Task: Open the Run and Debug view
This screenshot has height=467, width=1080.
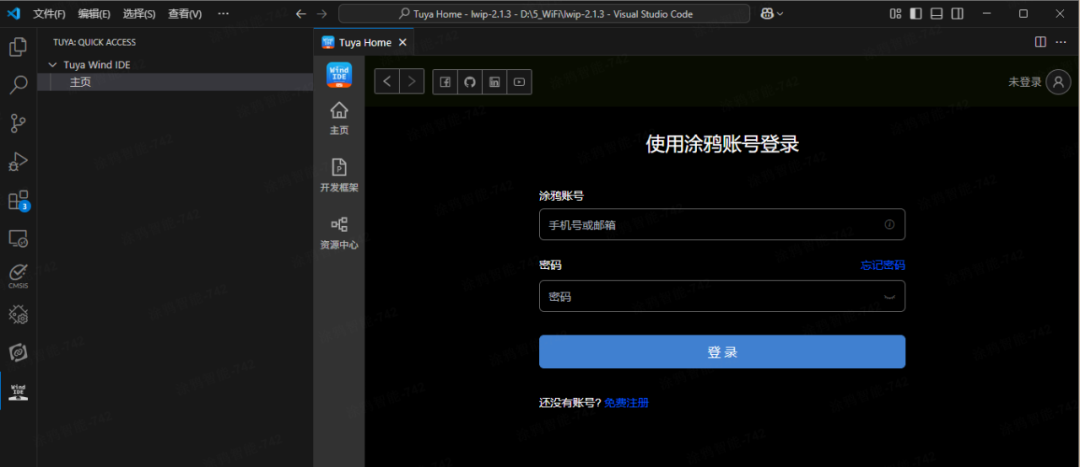Action: click(x=18, y=163)
